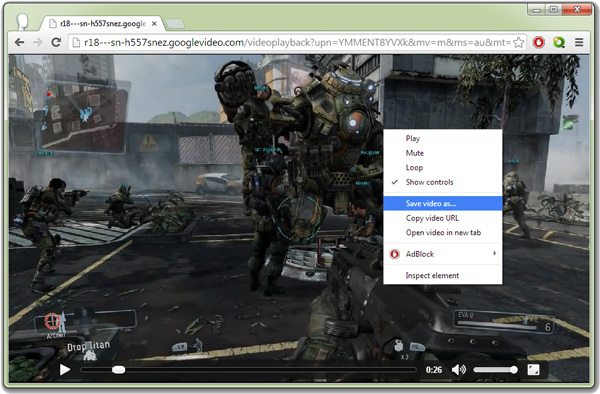Enter fullscreen with the fullscreen icon
600x394 pixels.
tap(533, 370)
